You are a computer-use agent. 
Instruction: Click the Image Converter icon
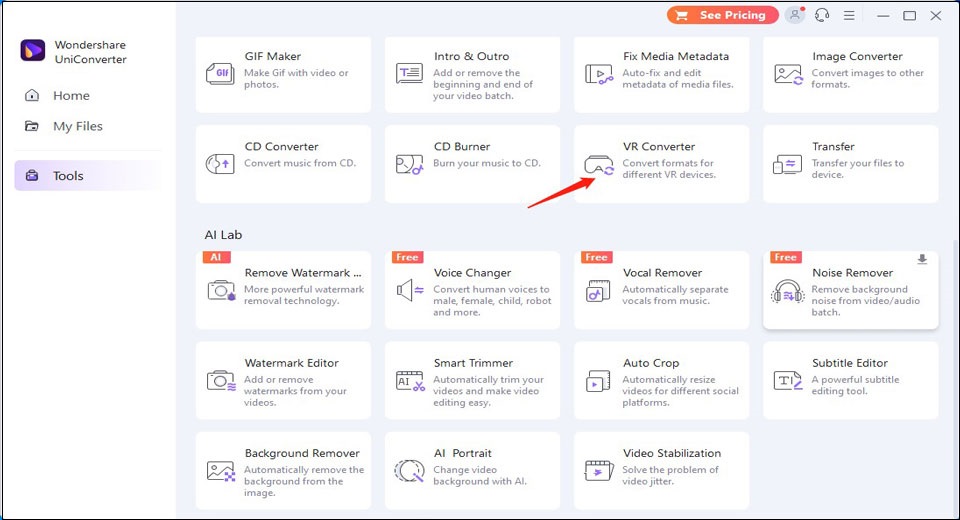788,74
